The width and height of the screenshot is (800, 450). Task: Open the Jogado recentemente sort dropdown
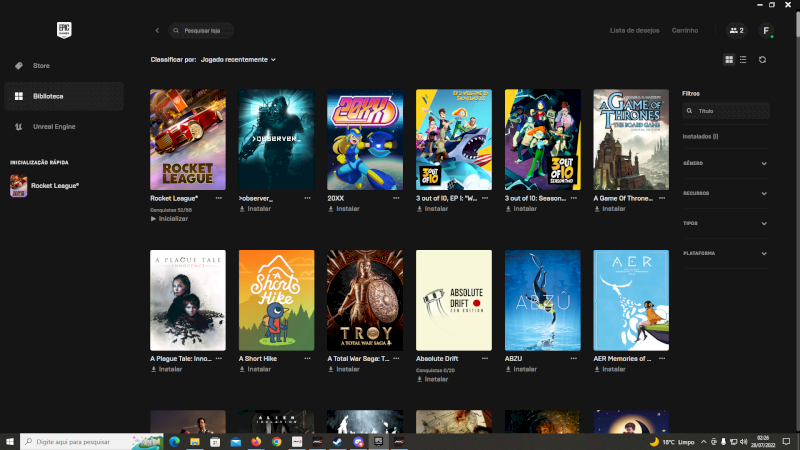point(238,60)
